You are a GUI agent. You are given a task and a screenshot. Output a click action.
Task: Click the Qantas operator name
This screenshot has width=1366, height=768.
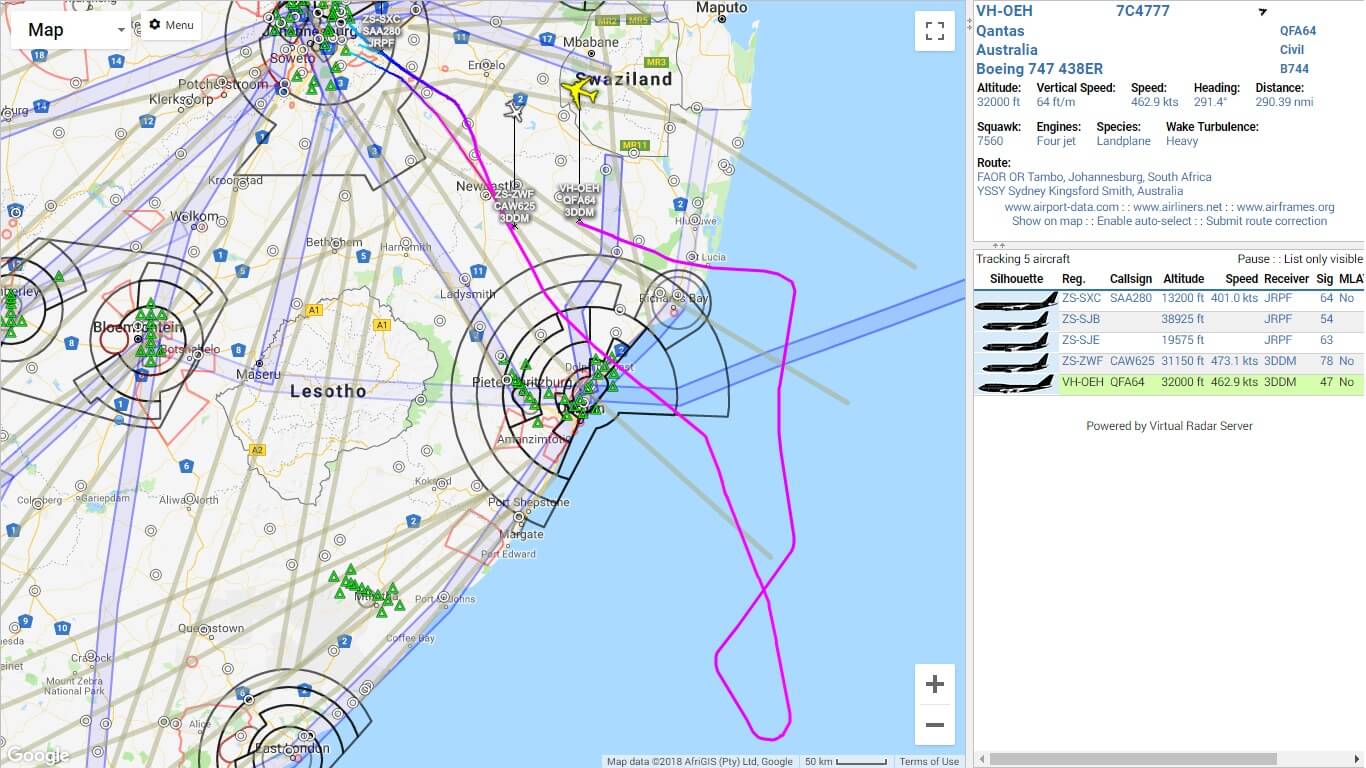[1000, 31]
